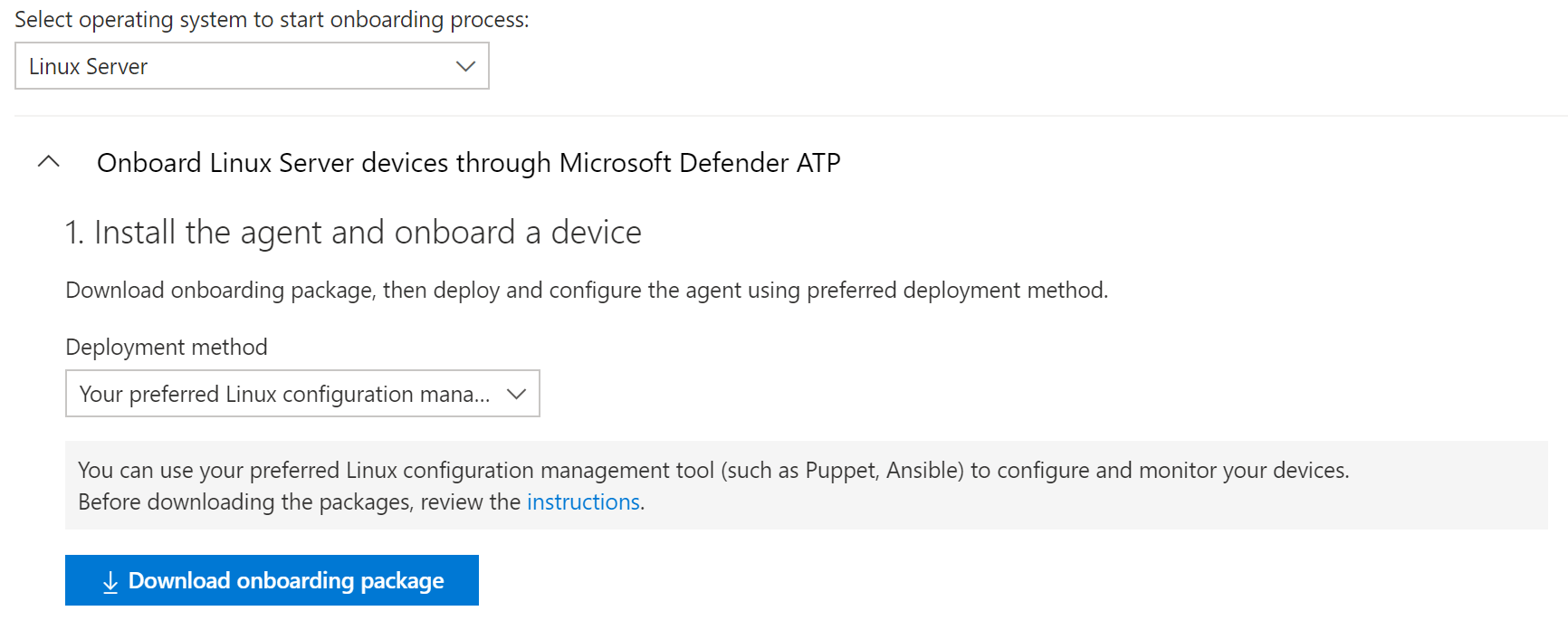Click 'Select operating system to start onboarding' label
This screenshot has height=630, width=1568.
click(x=272, y=20)
